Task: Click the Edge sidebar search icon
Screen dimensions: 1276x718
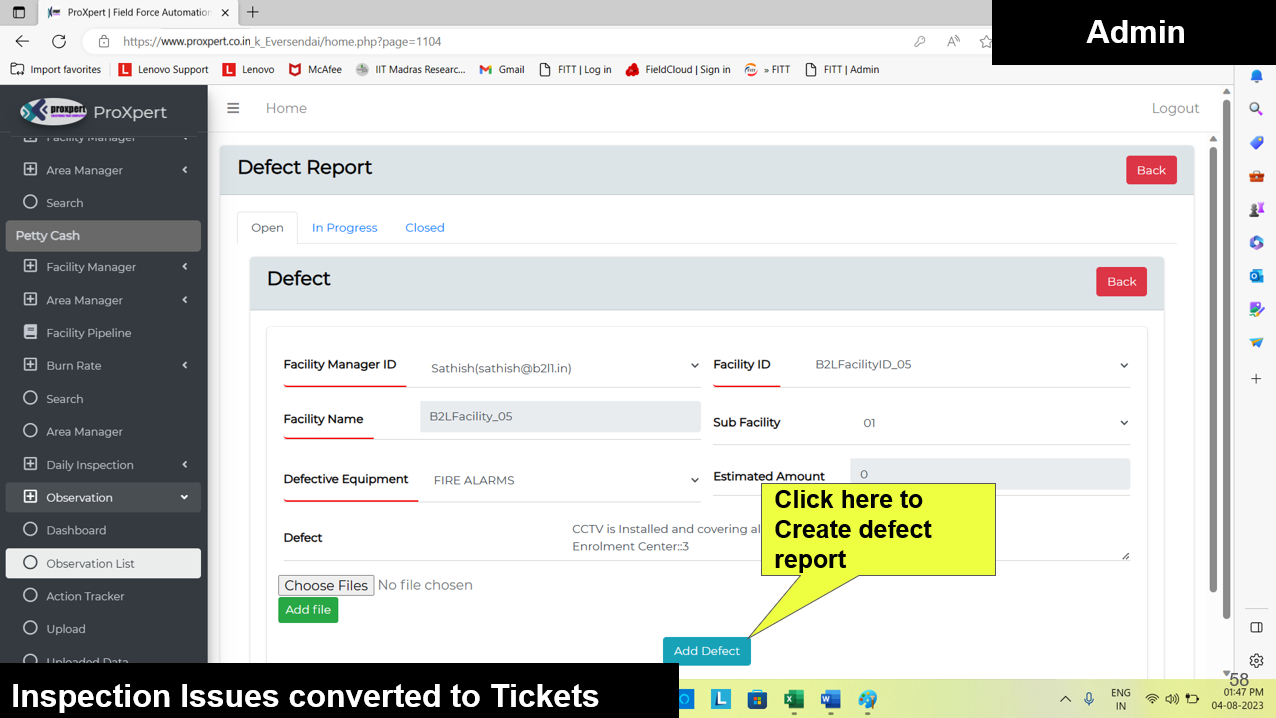Action: (x=1256, y=109)
